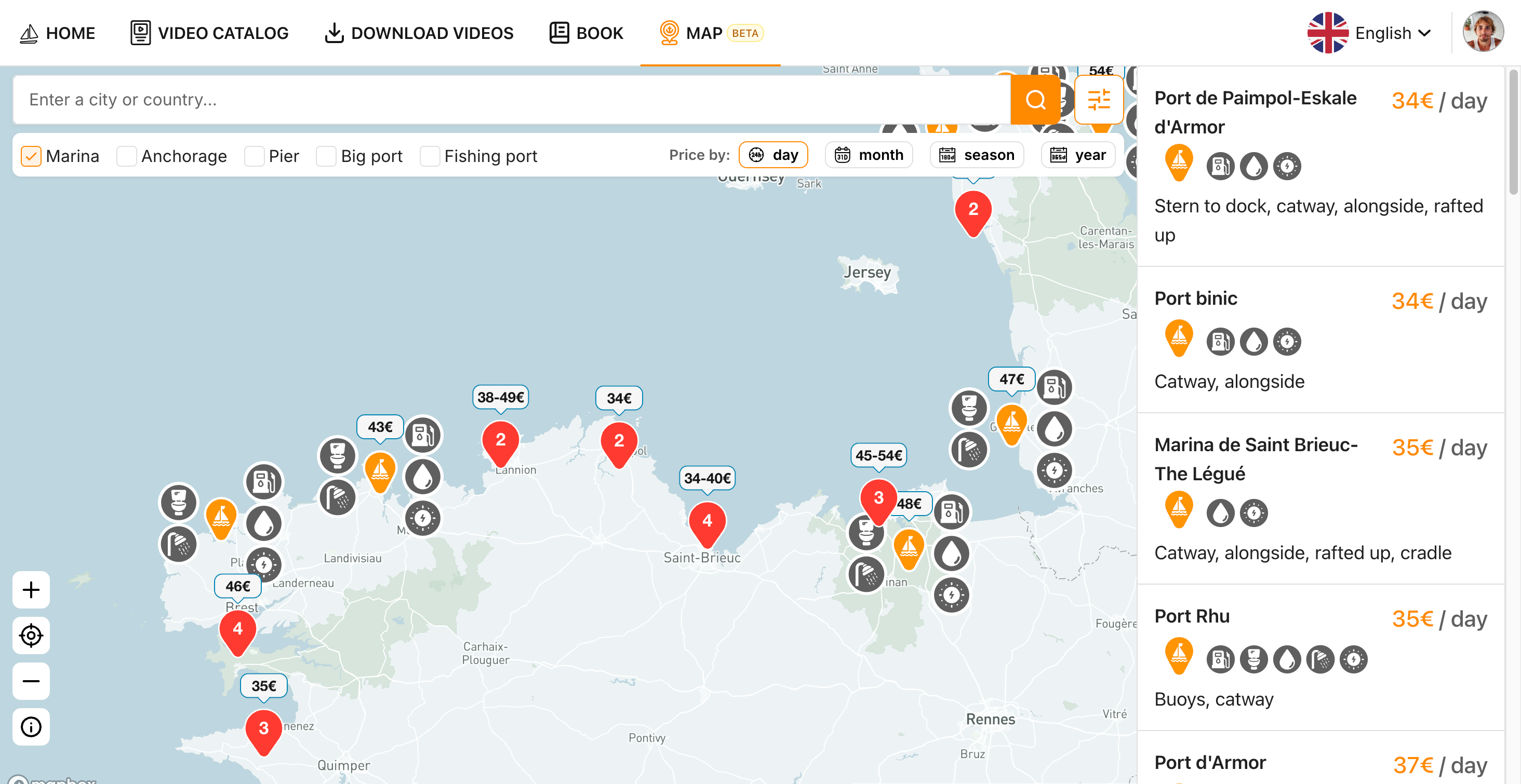Viewport: 1521px width, 784px height.
Task: Check the Big port checkbox
Action: [x=326, y=156]
